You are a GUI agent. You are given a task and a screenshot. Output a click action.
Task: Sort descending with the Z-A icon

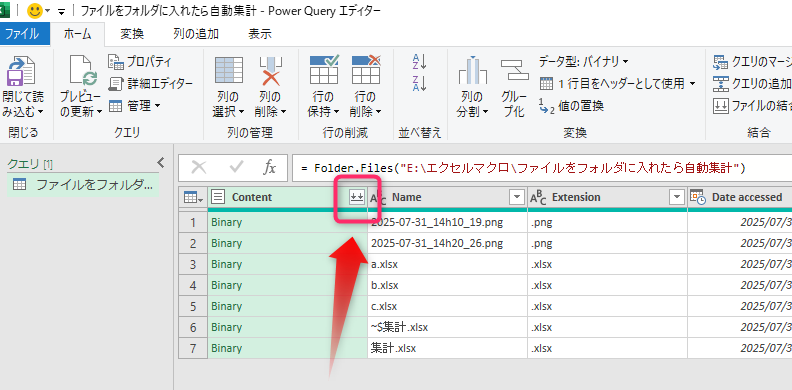click(x=420, y=83)
